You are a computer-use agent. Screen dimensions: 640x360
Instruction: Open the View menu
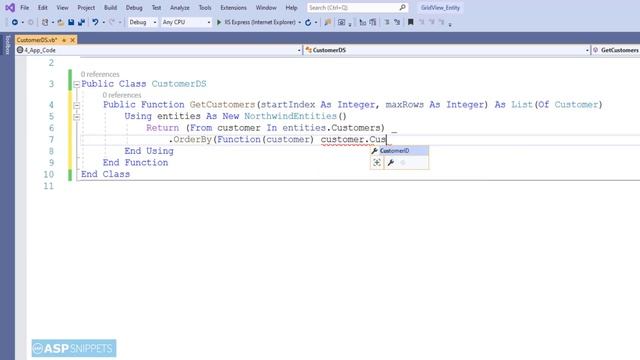pos(62,8)
